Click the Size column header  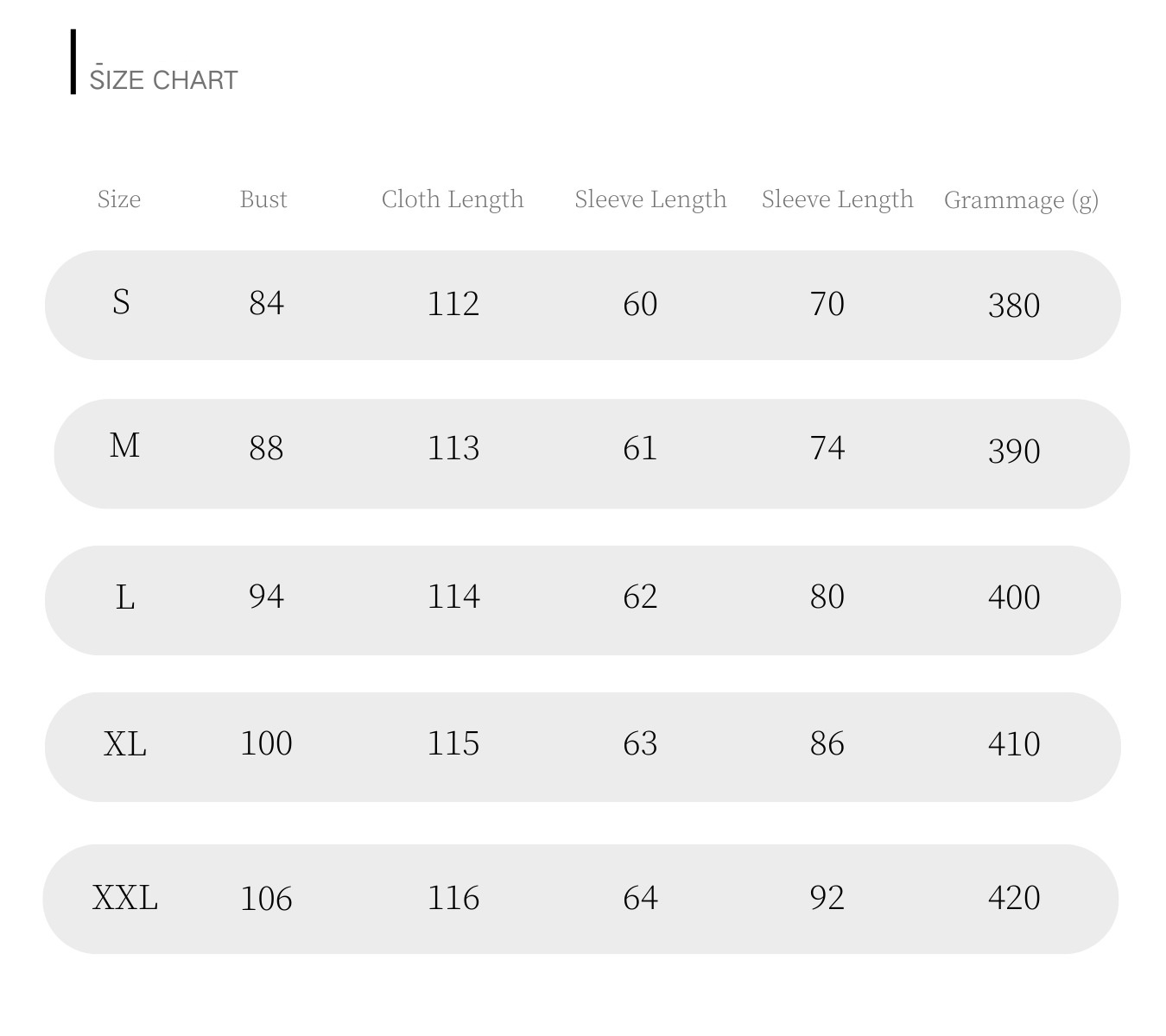[119, 199]
